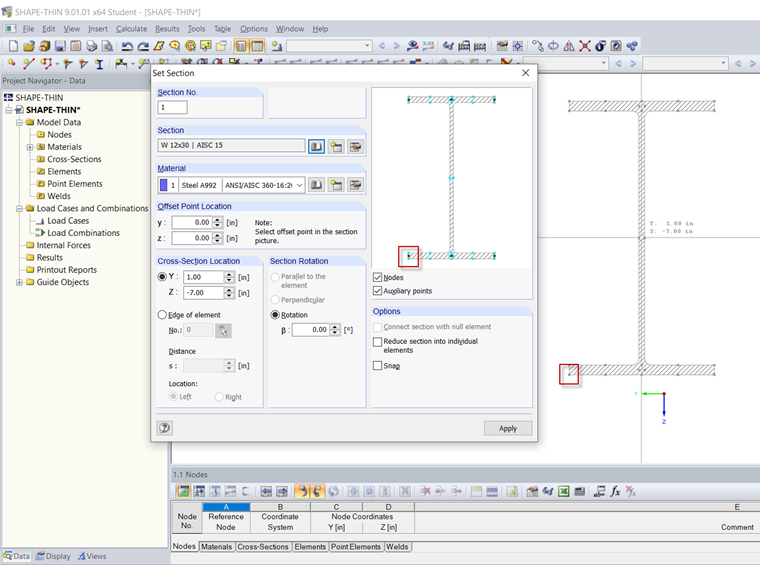The height and width of the screenshot is (570, 760).
Task: Click the Node Coordinates column header
Action: [x=362, y=517]
